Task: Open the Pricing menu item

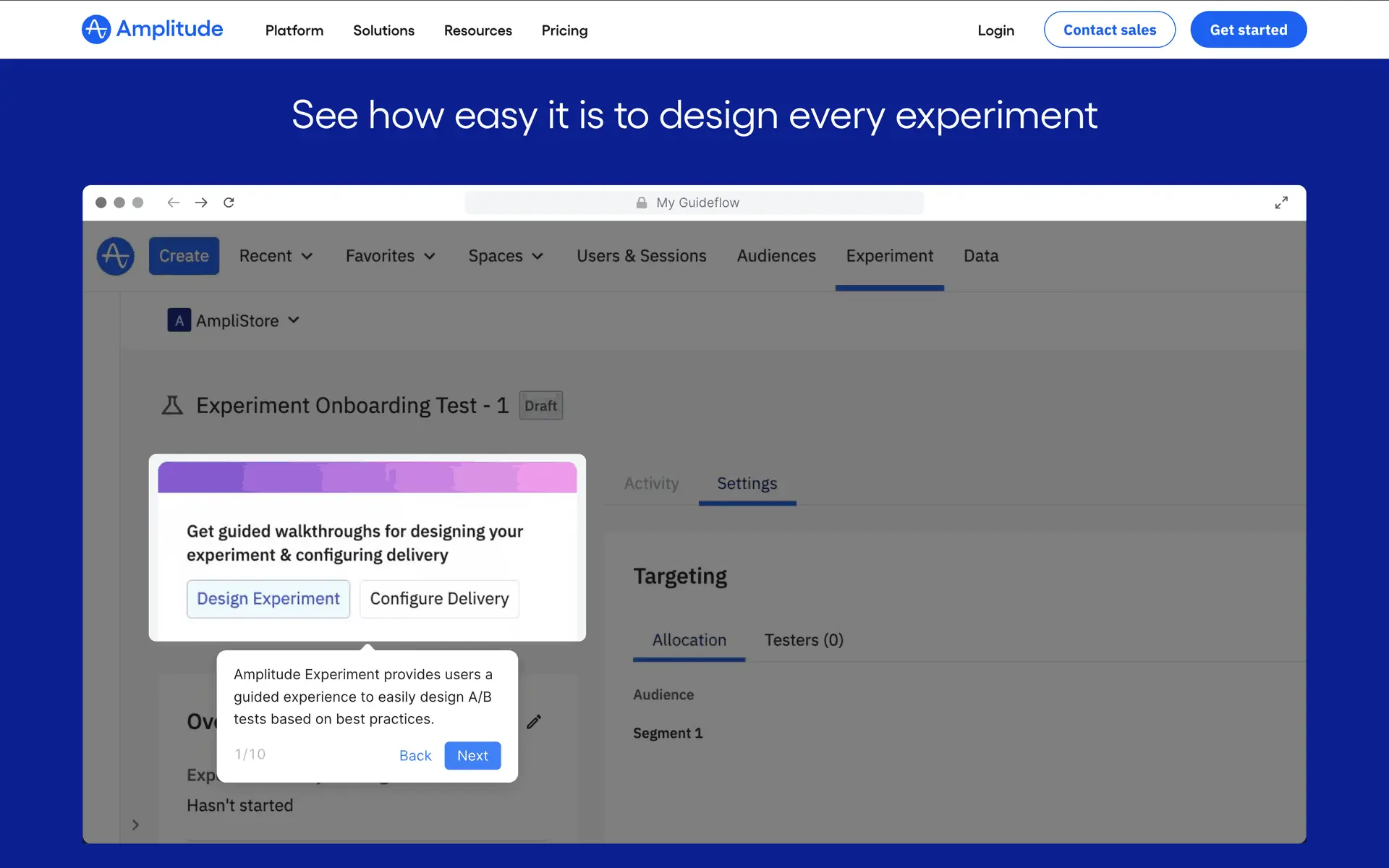Action: [x=564, y=30]
